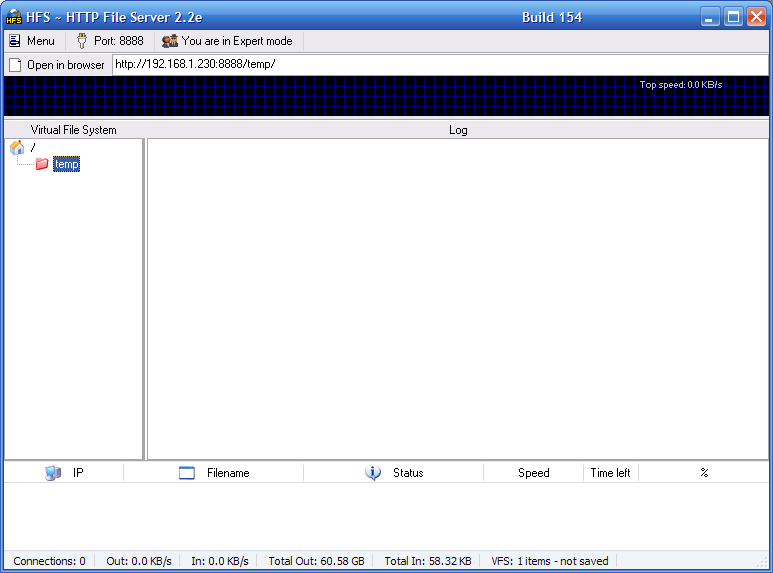Click the IP column computer icon
The height and width of the screenshot is (573, 773).
coord(53,473)
